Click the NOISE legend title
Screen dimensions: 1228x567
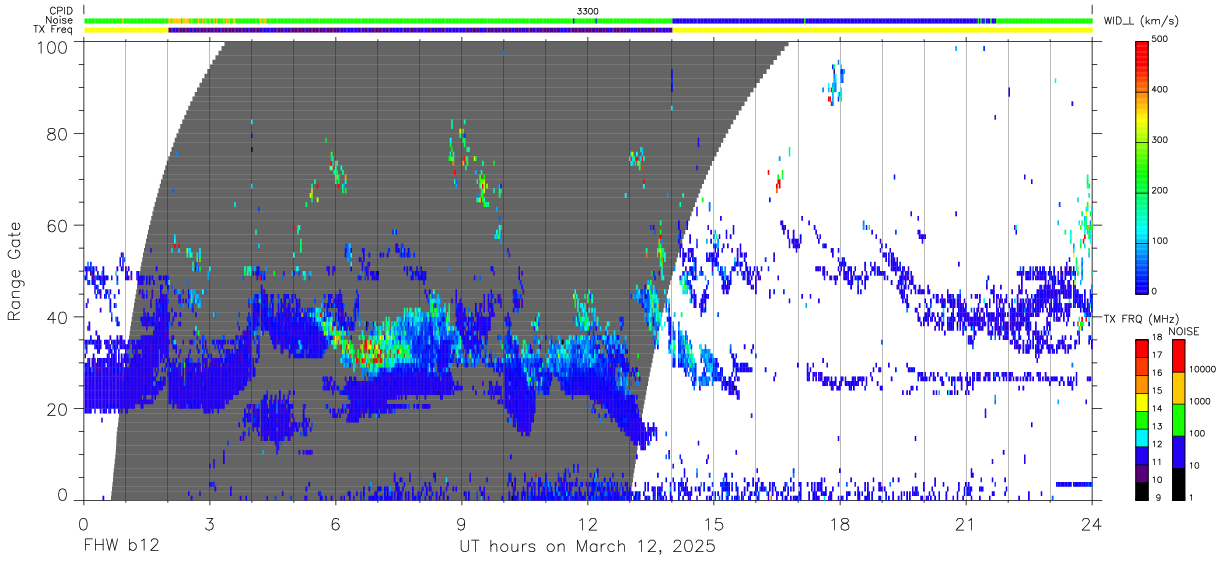point(1183,330)
